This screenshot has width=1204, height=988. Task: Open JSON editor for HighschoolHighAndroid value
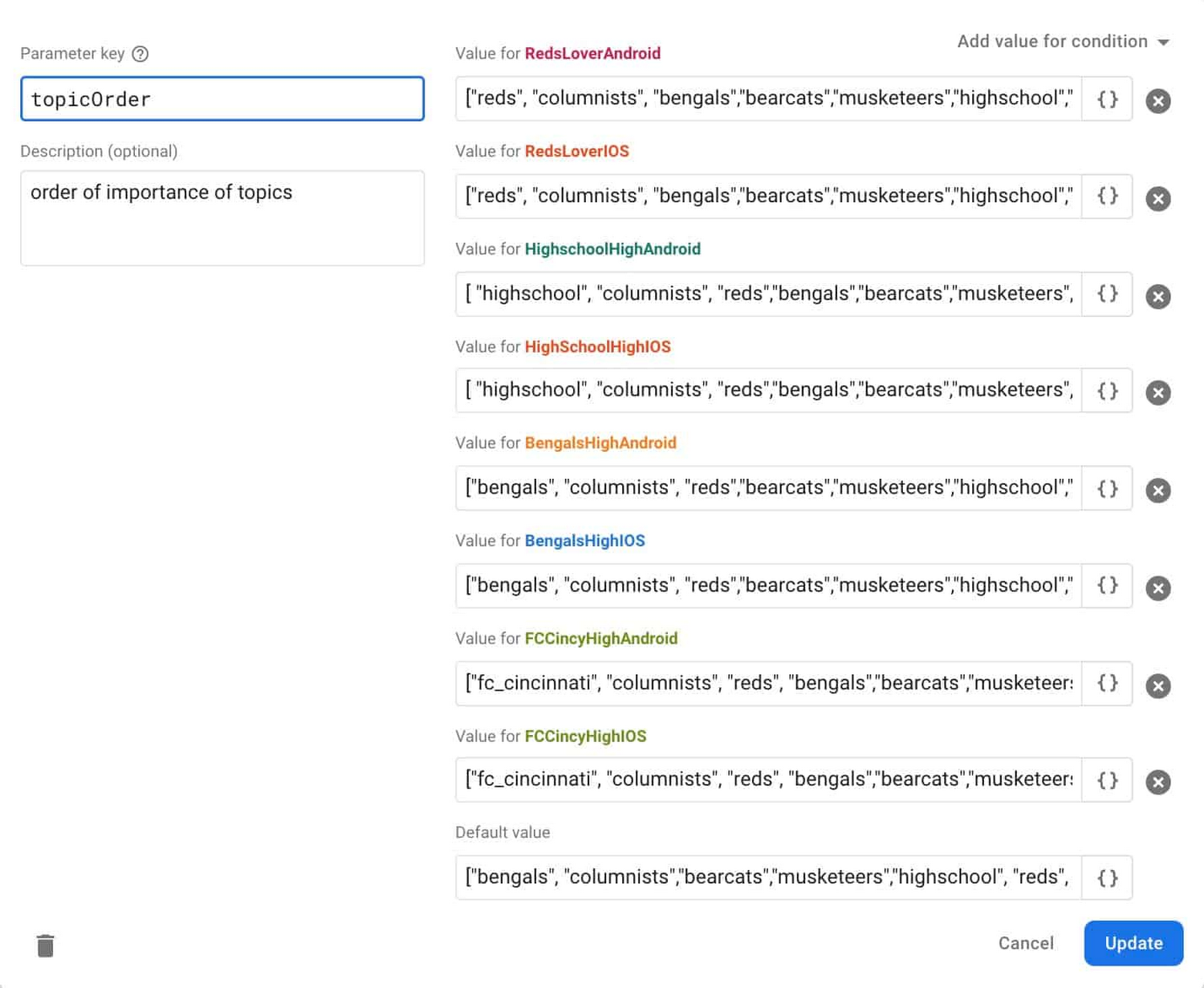pyautogui.click(x=1107, y=295)
